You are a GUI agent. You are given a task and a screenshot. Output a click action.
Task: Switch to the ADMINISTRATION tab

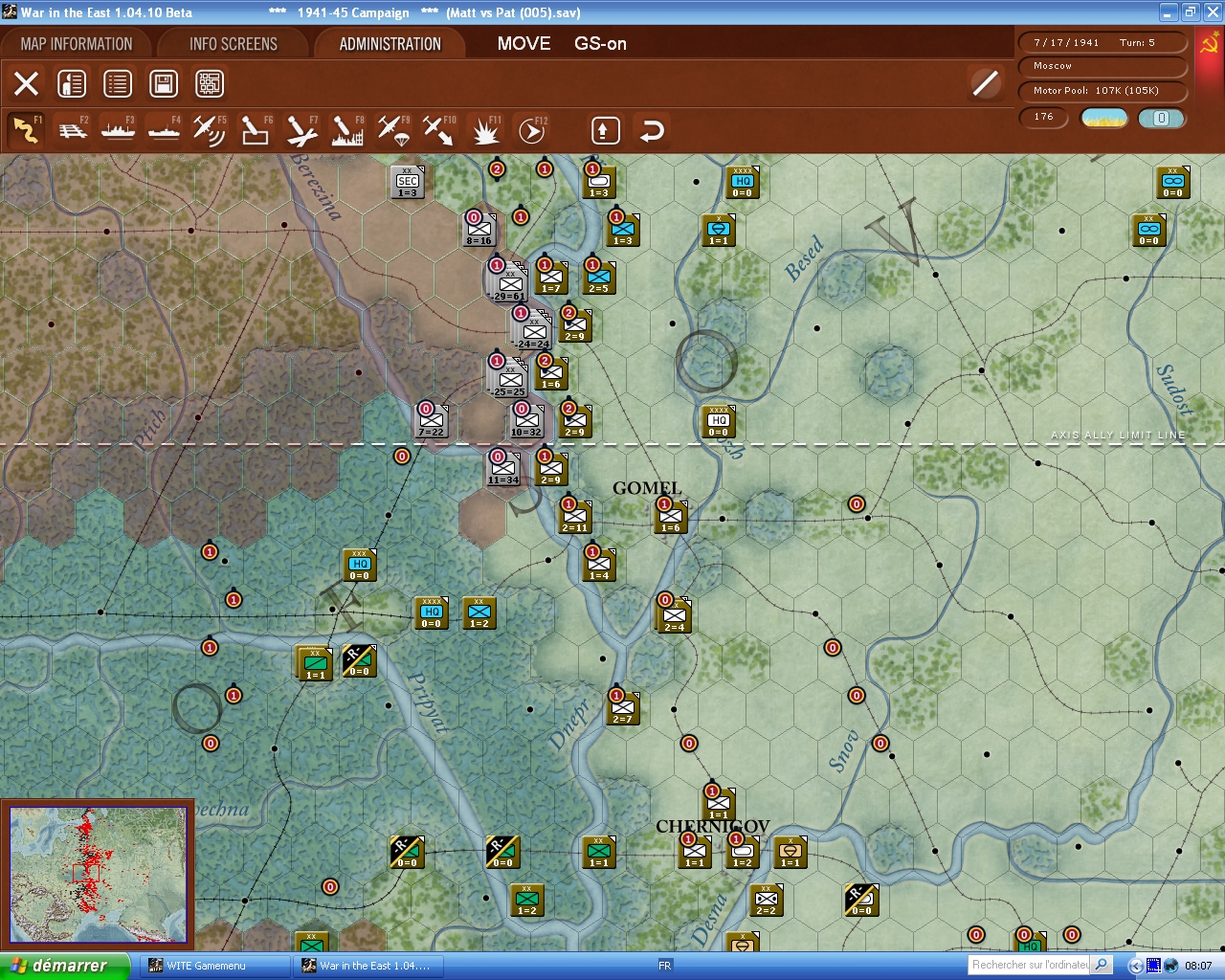point(390,44)
